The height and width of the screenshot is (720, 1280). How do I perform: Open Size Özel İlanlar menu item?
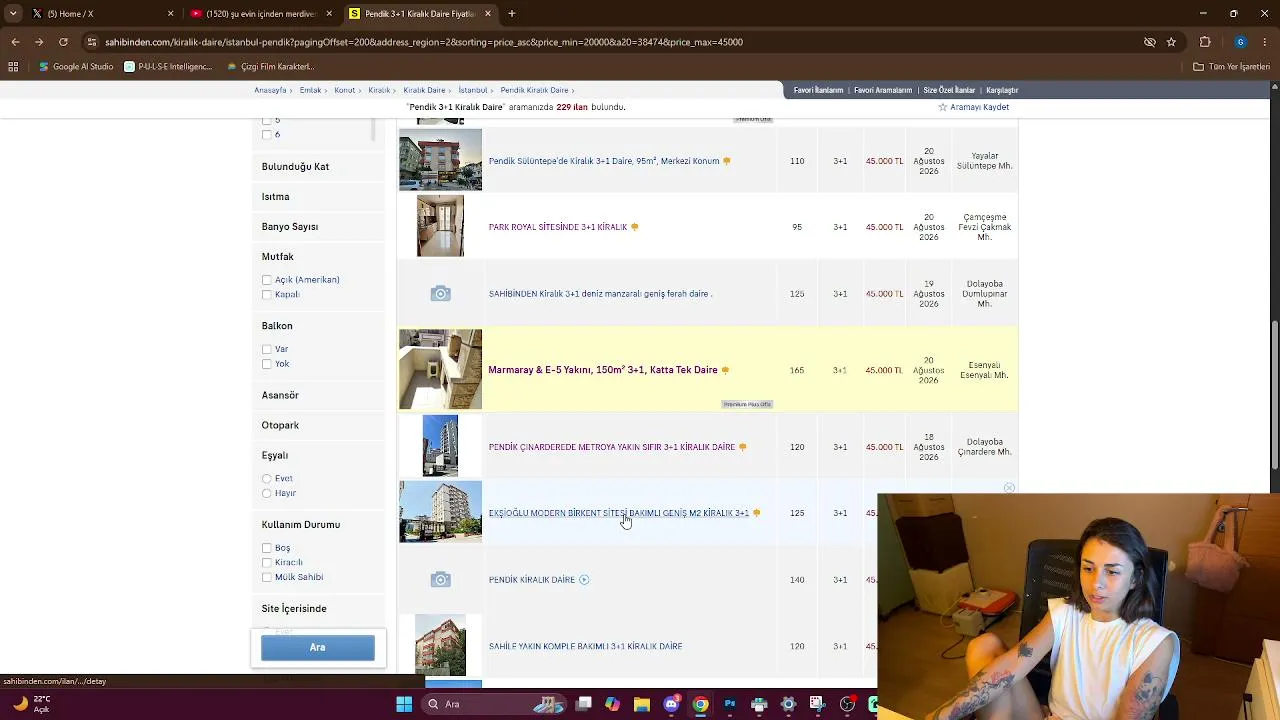coord(949,90)
